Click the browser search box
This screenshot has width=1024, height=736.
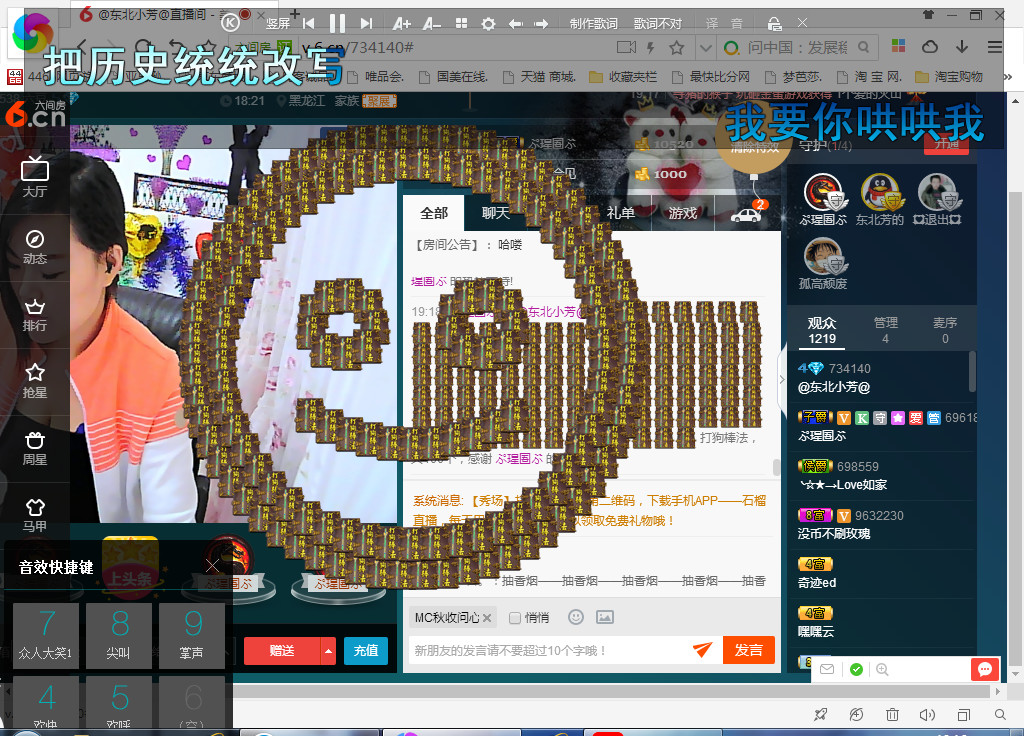pyautogui.click(x=797, y=48)
